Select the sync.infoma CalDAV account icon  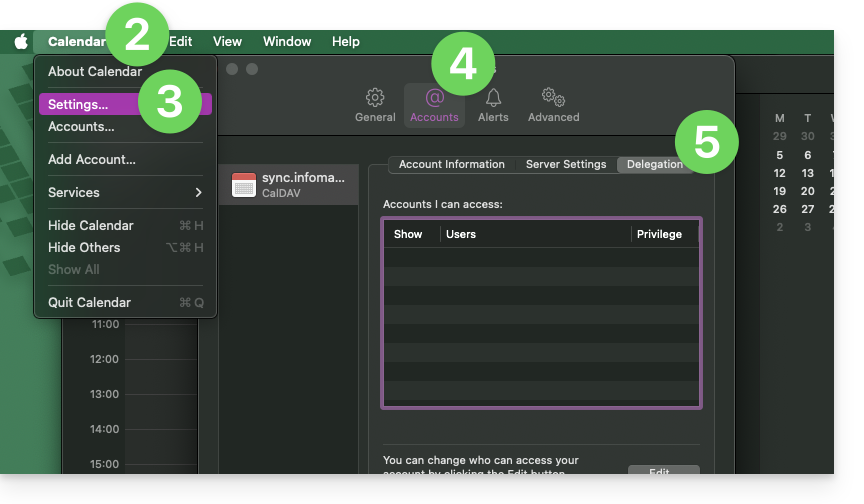pos(244,185)
